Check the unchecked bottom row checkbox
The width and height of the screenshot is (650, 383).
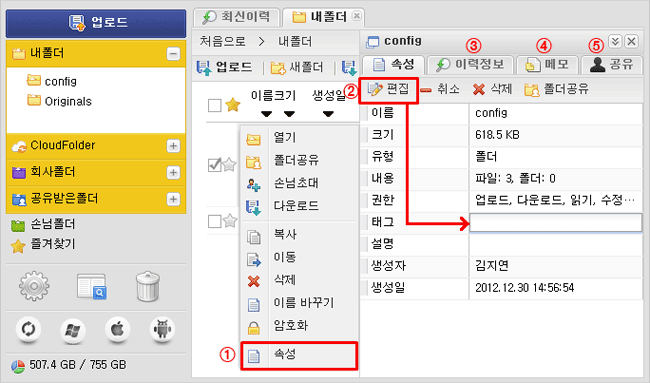point(214,221)
